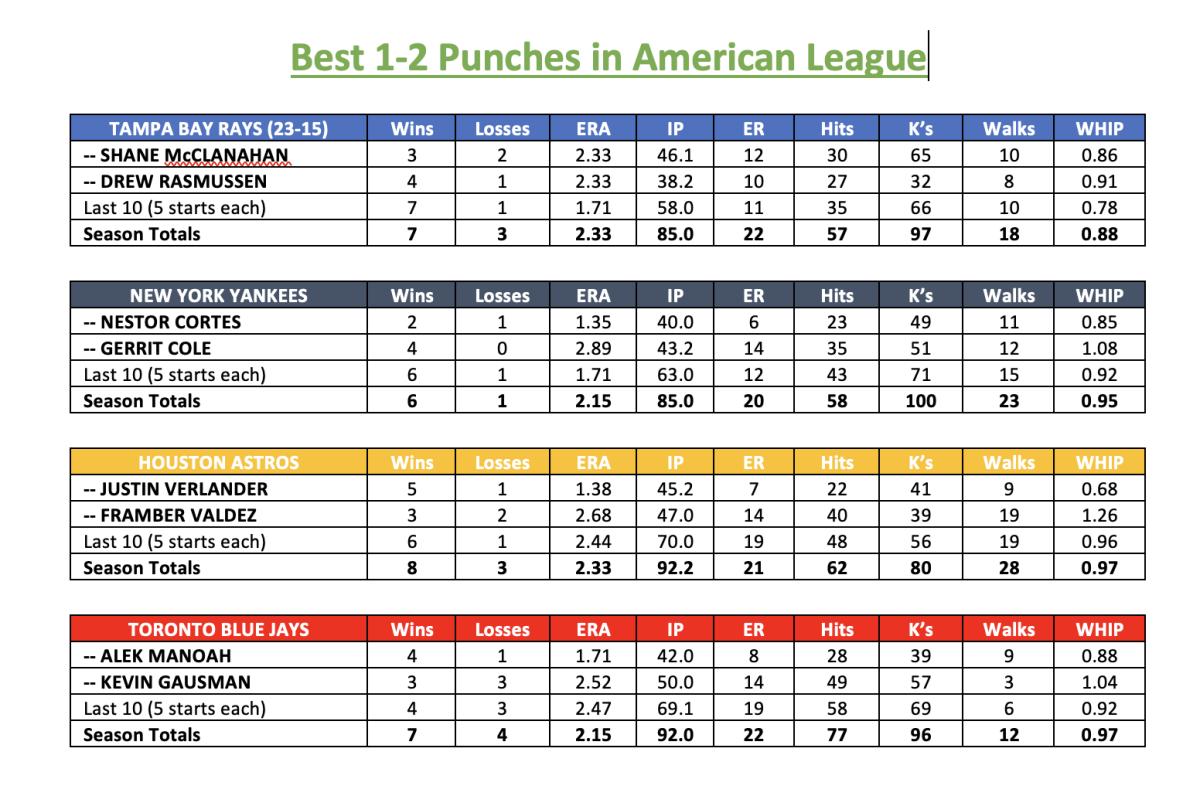This screenshot has height=796, width=1200.
Task: Select the ERA header in Yankees table
Action: click(x=594, y=295)
